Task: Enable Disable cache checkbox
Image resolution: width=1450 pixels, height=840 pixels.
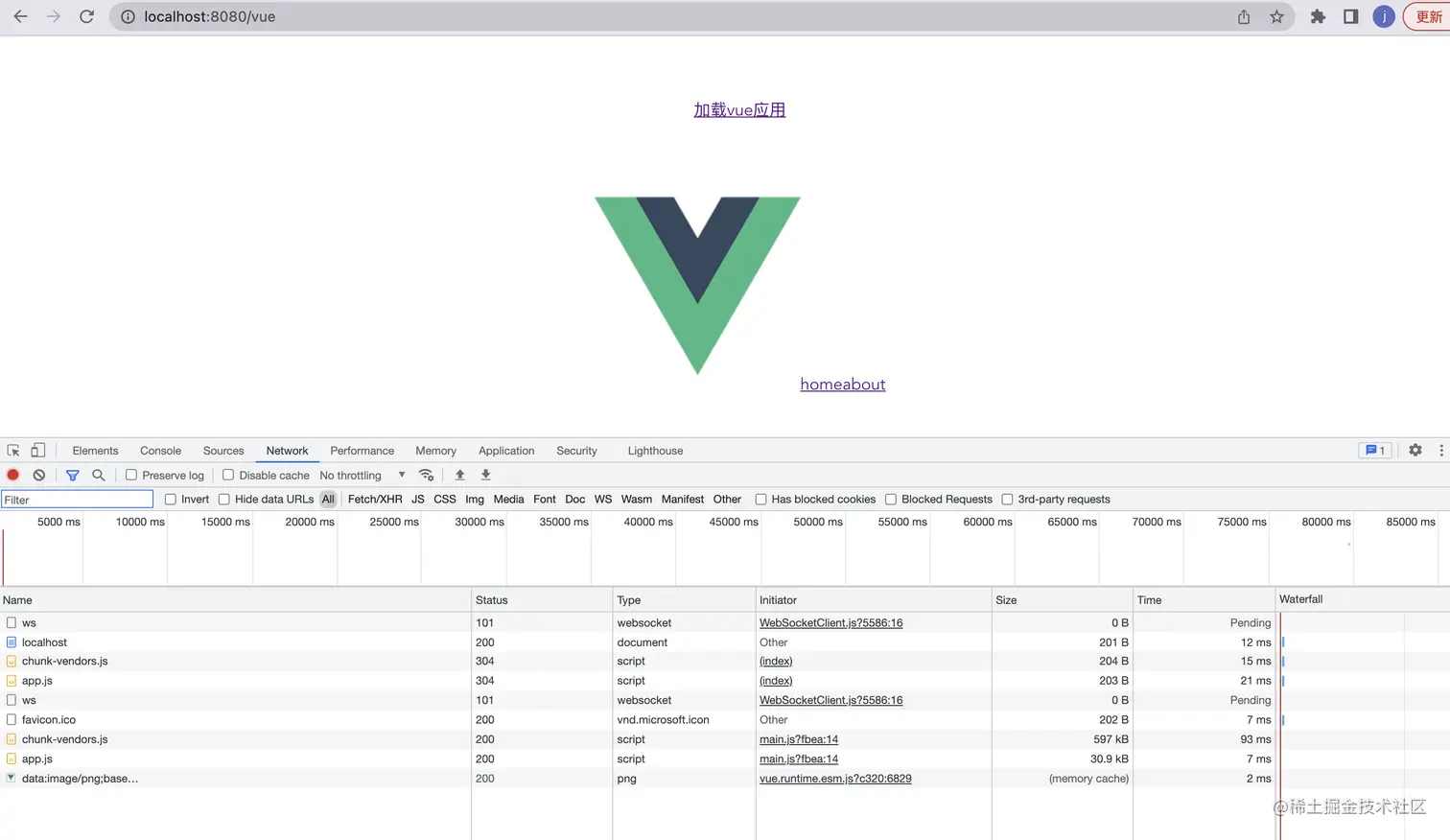Action: (x=228, y=475)
